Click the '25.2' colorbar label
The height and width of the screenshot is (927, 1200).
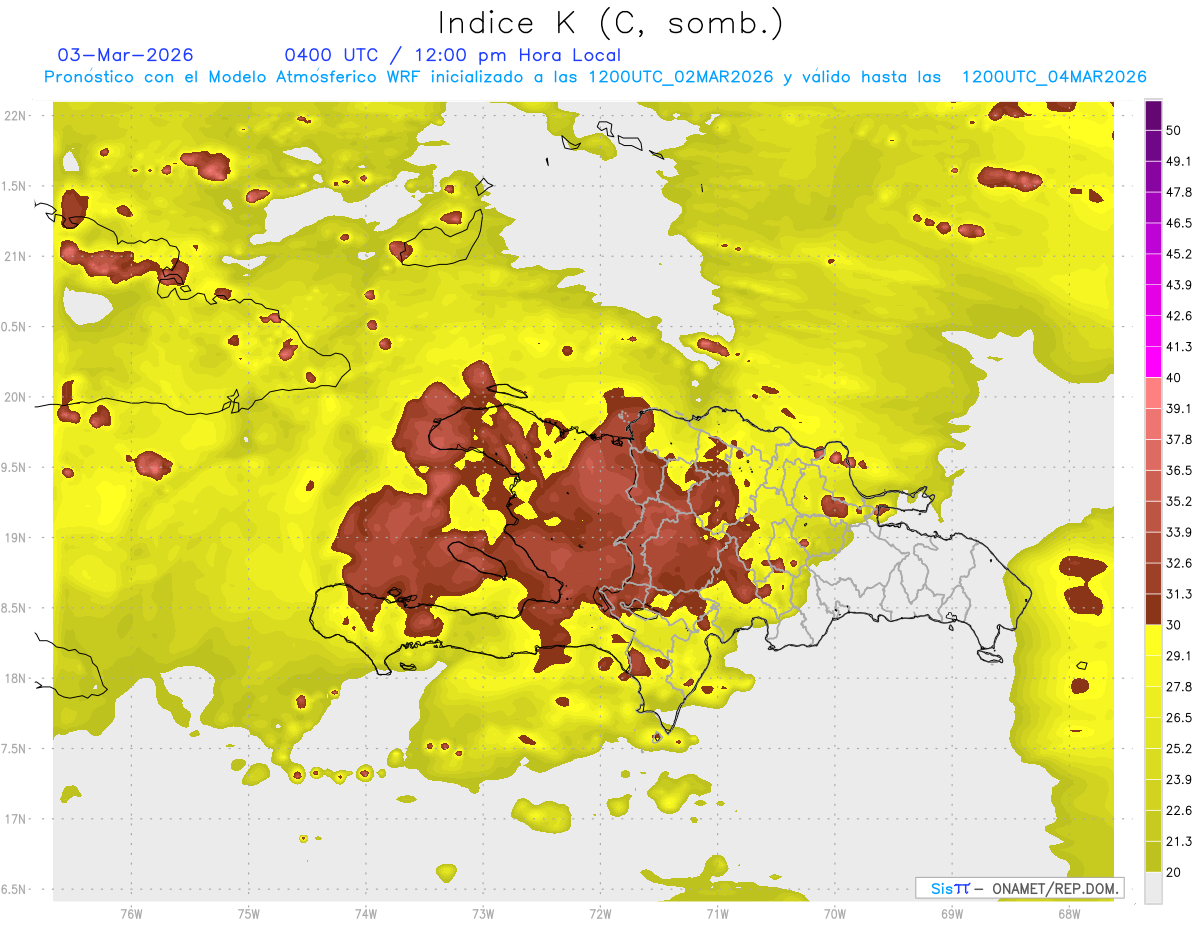tap(1180, 748)
